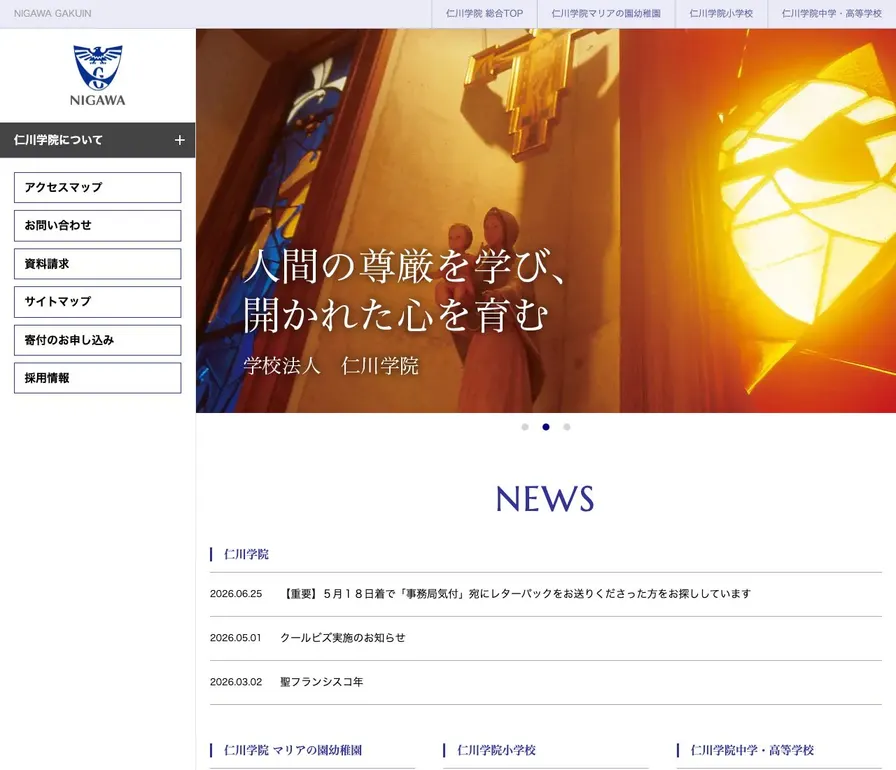Click the date 2026.05.01
The width and height of the screenshot is (896, 770).
pyautogui.click(x=235, y=638)
